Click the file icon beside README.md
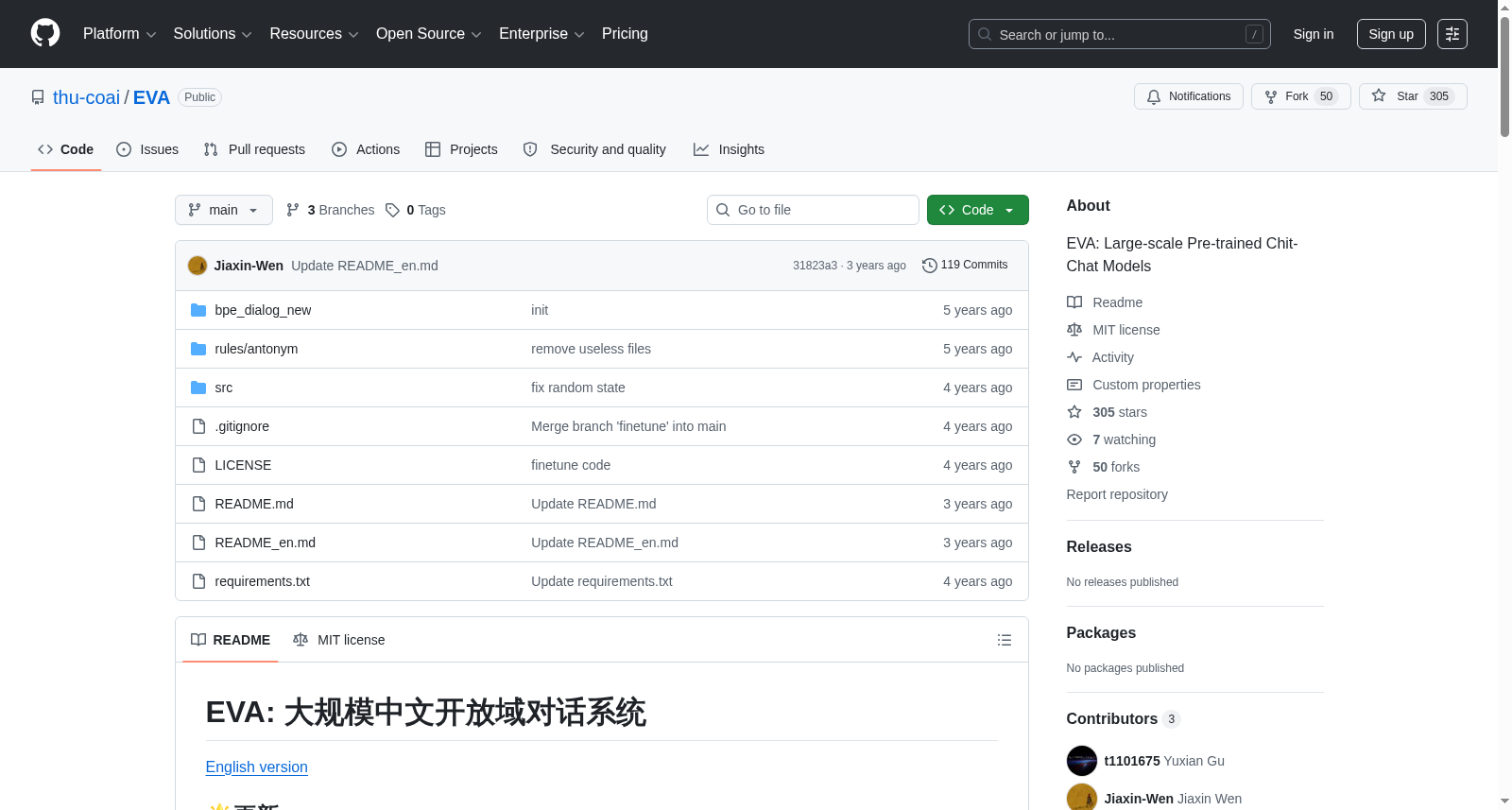 (198, 504)
